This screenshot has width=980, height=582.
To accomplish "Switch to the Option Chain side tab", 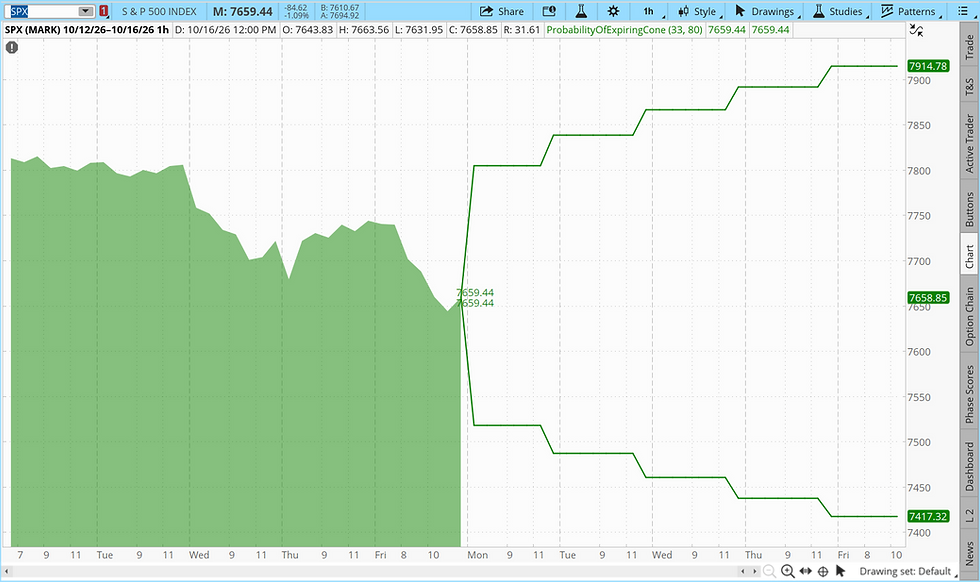I will tap(969, 316).
